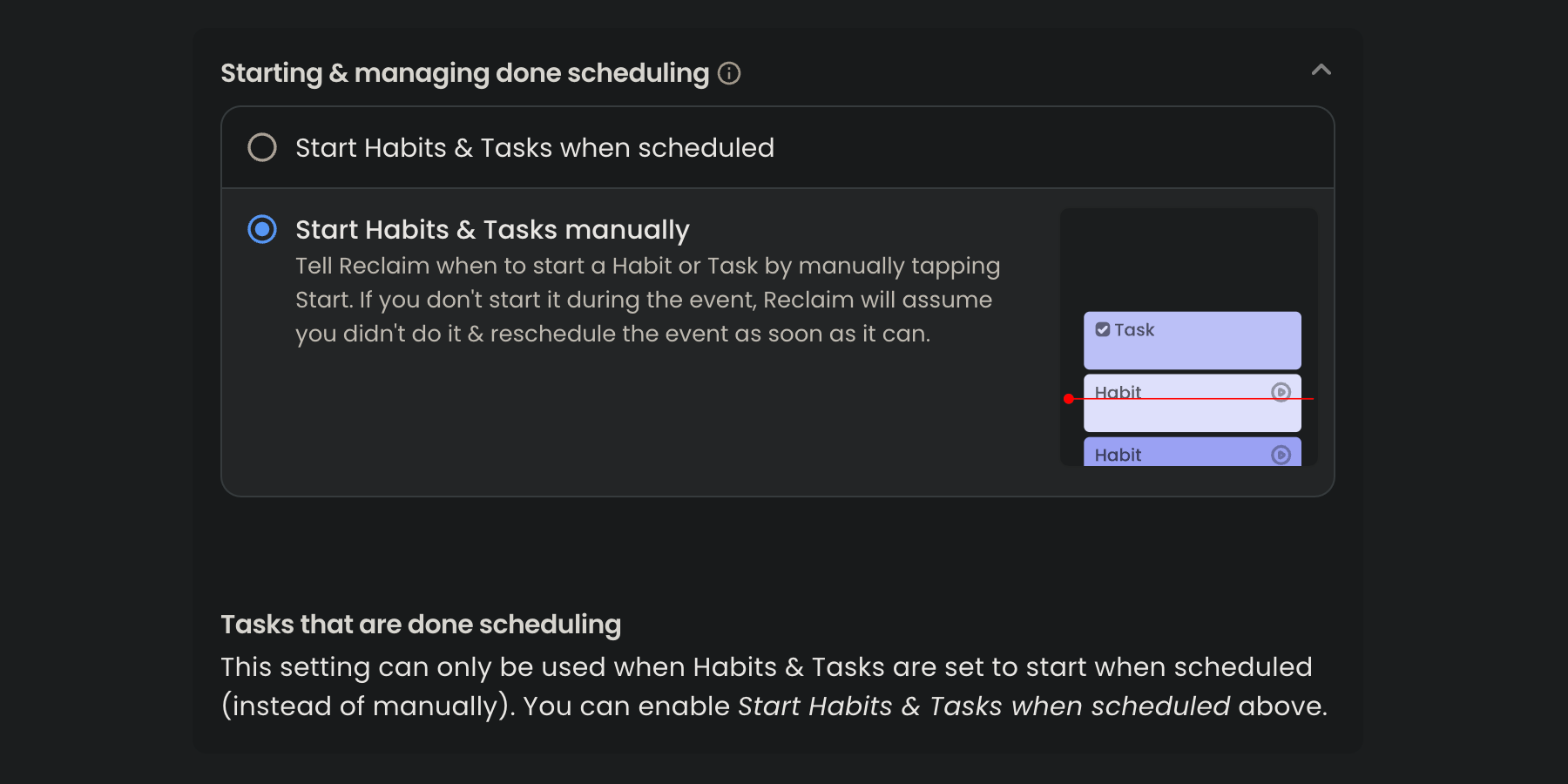Viewport: 1568px width, 784px height.
Task: Click the 'Starting & managing done scheduling' heading
Action: click(465, 73)
